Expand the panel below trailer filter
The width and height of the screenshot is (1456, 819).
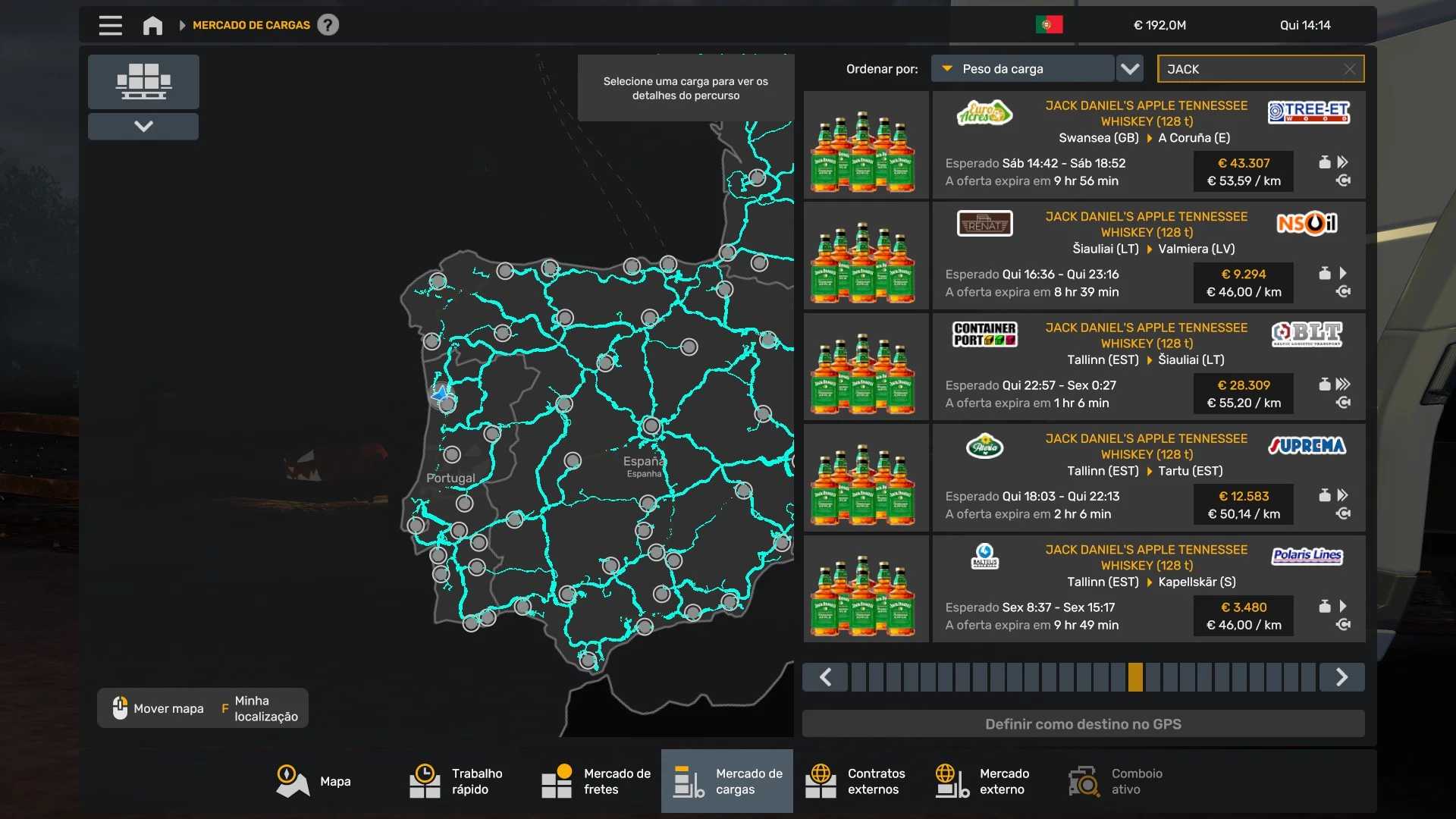click(143, 126)
